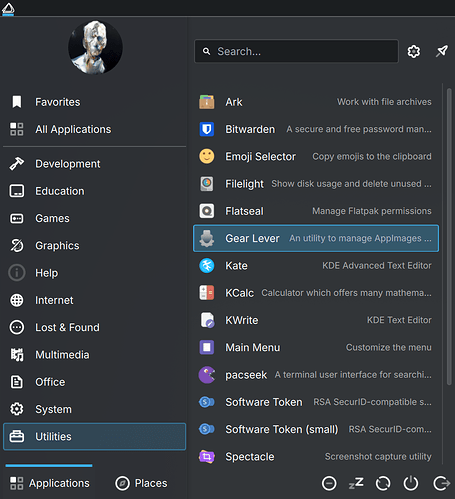Open the Office category

click(94, 382)
